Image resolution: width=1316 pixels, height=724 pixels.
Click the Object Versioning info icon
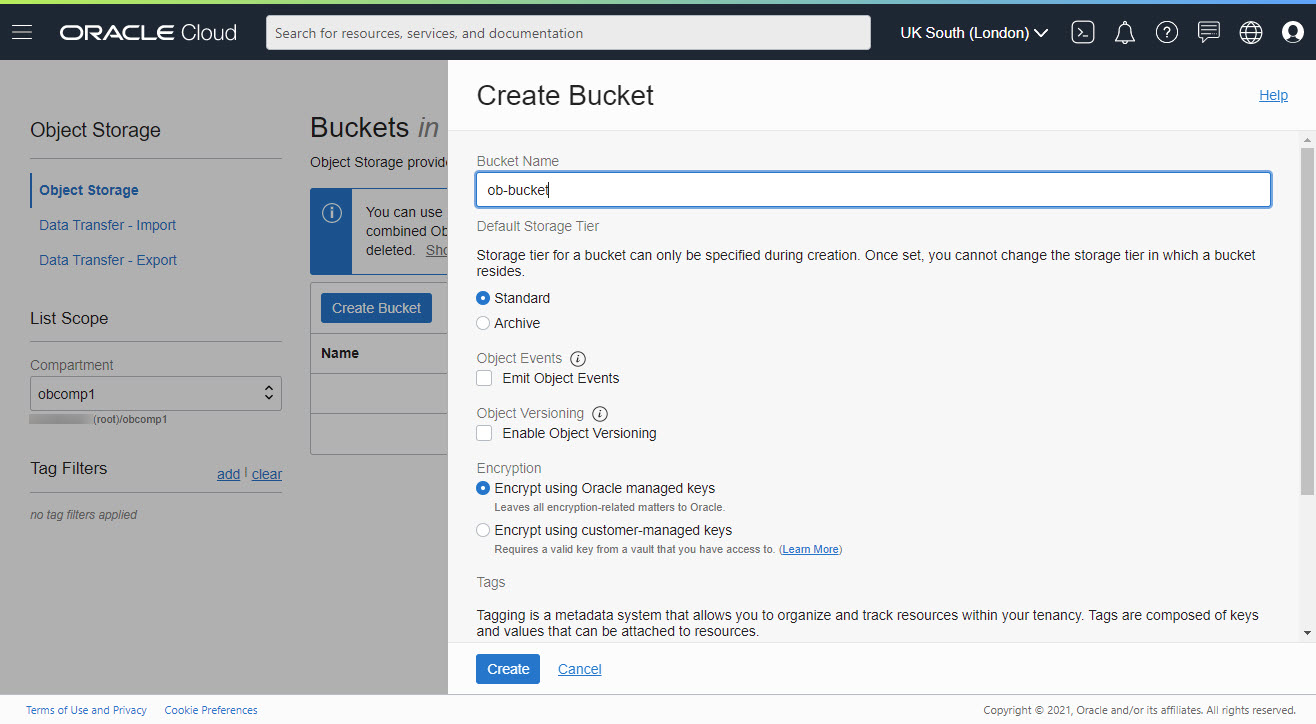coord(600,413)
